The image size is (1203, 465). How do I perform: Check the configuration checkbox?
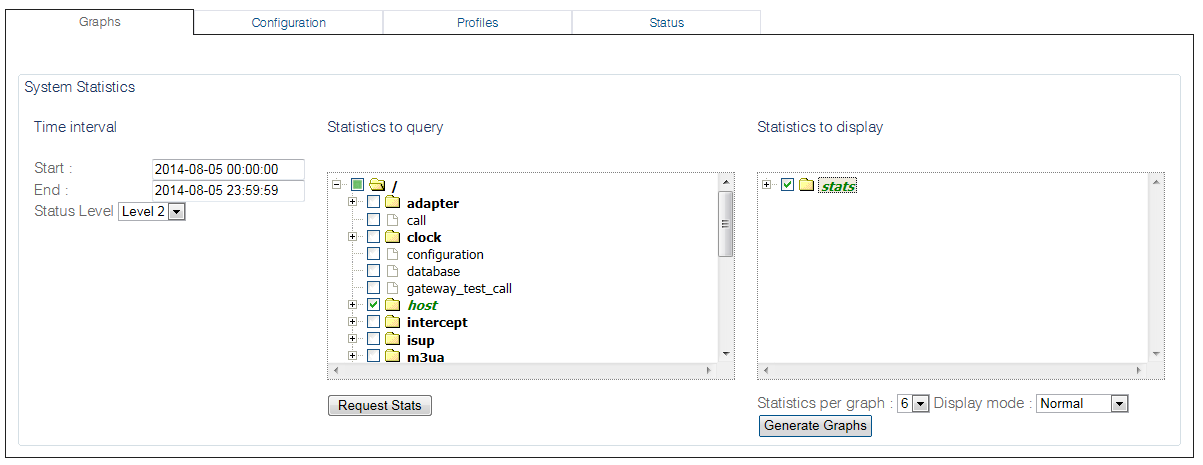pos(373,254)
